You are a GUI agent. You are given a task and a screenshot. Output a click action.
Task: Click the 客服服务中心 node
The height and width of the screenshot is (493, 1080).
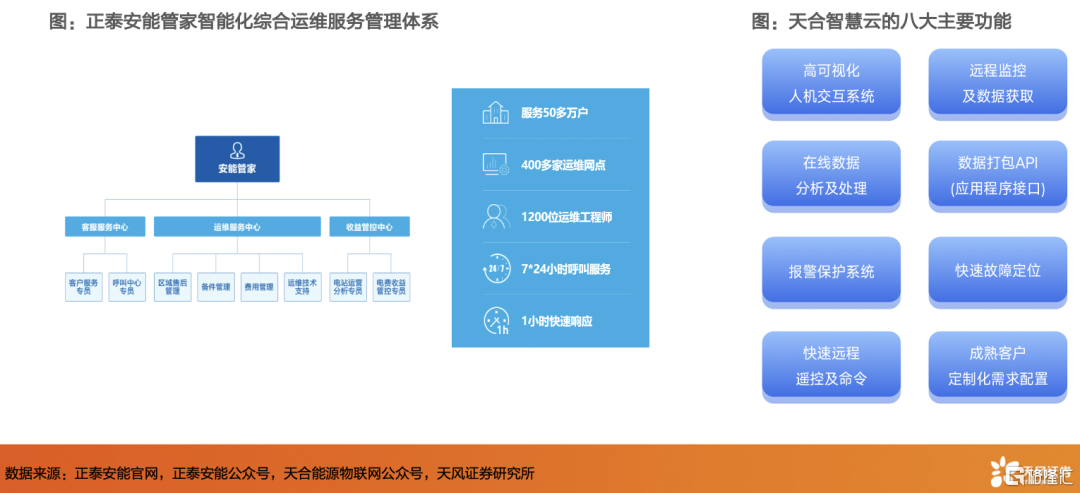[x=105, y=227]
